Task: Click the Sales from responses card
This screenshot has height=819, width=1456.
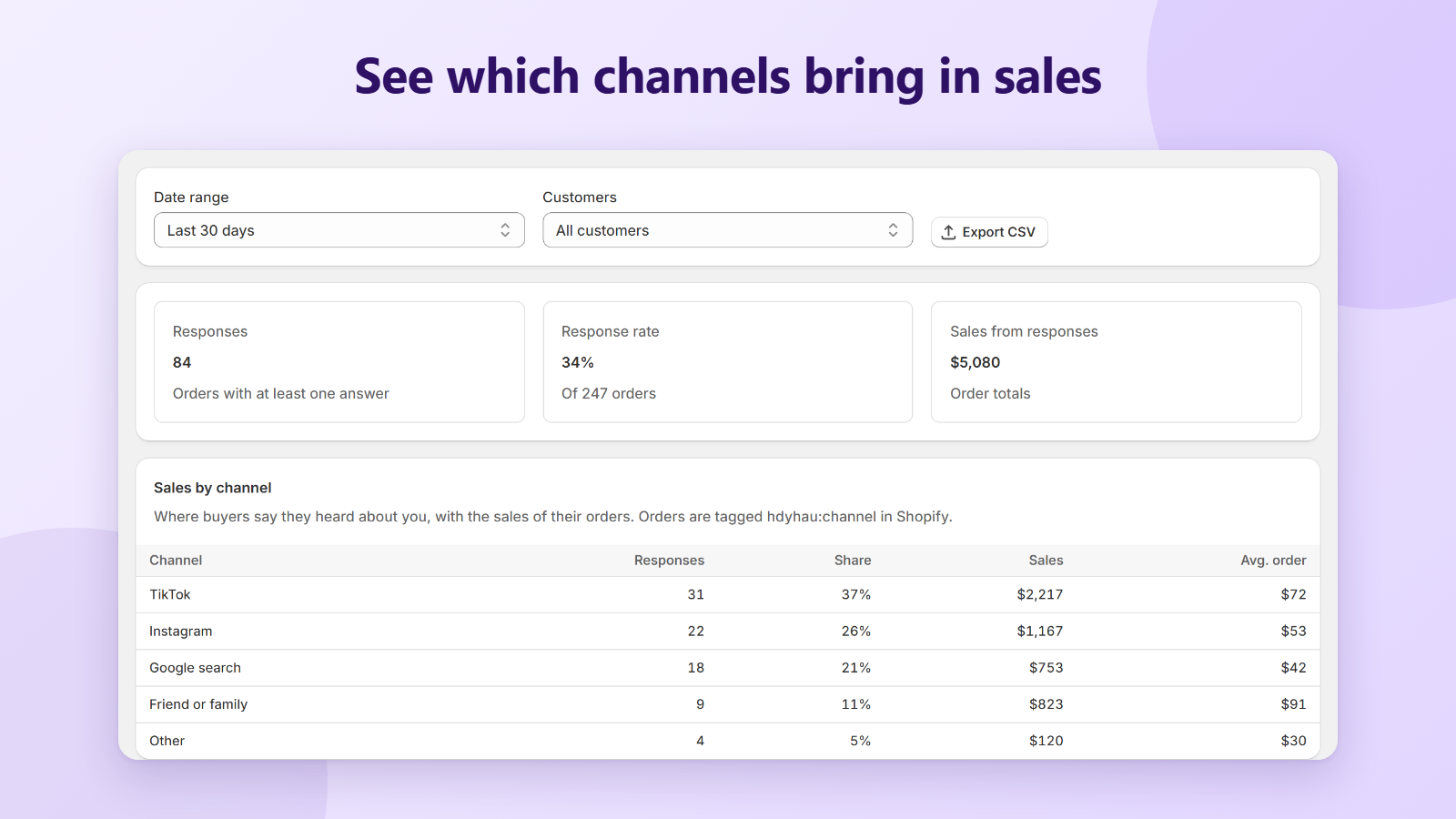Action: pos(1117,362)
